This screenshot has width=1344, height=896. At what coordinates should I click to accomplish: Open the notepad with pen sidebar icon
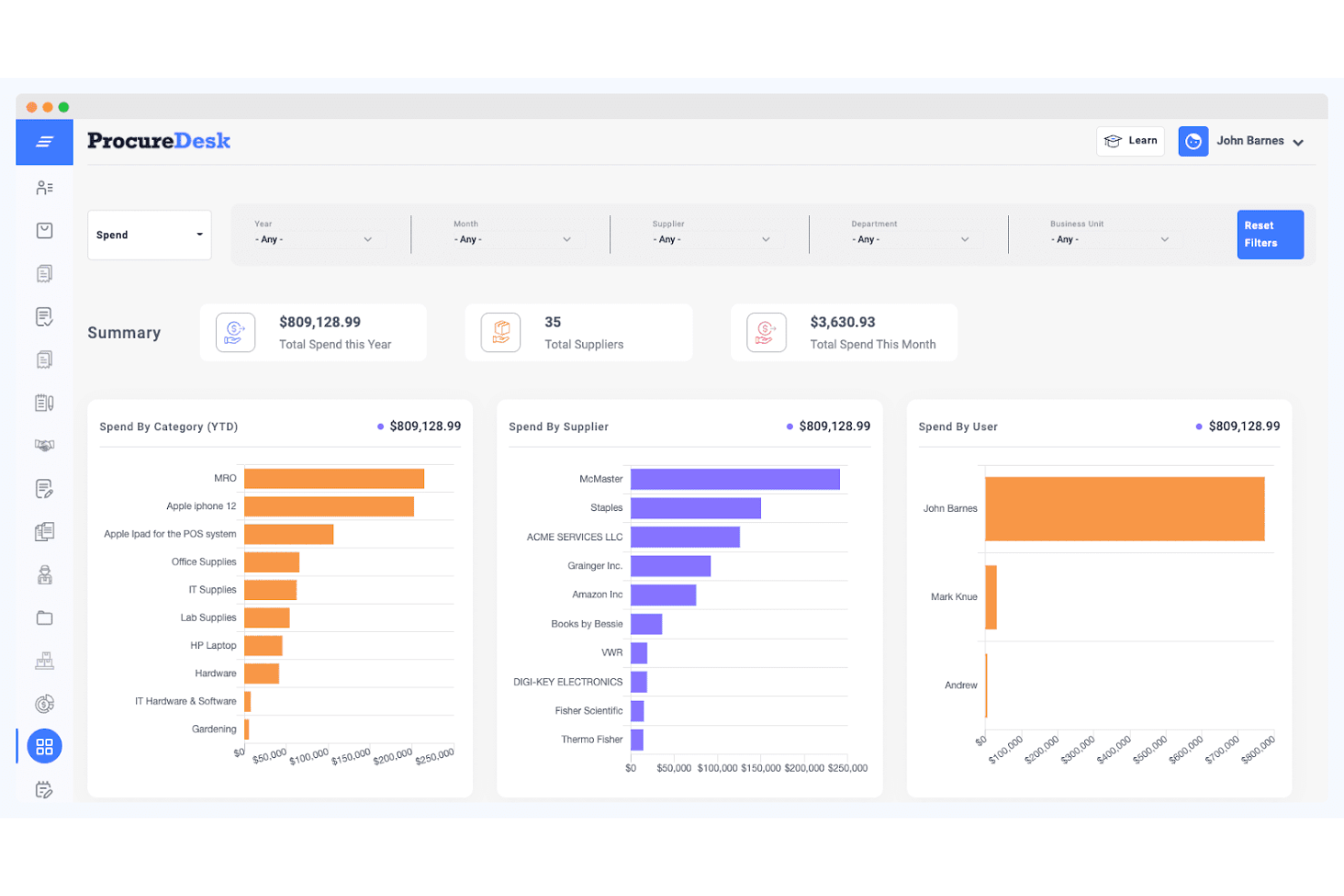point(44,402)
